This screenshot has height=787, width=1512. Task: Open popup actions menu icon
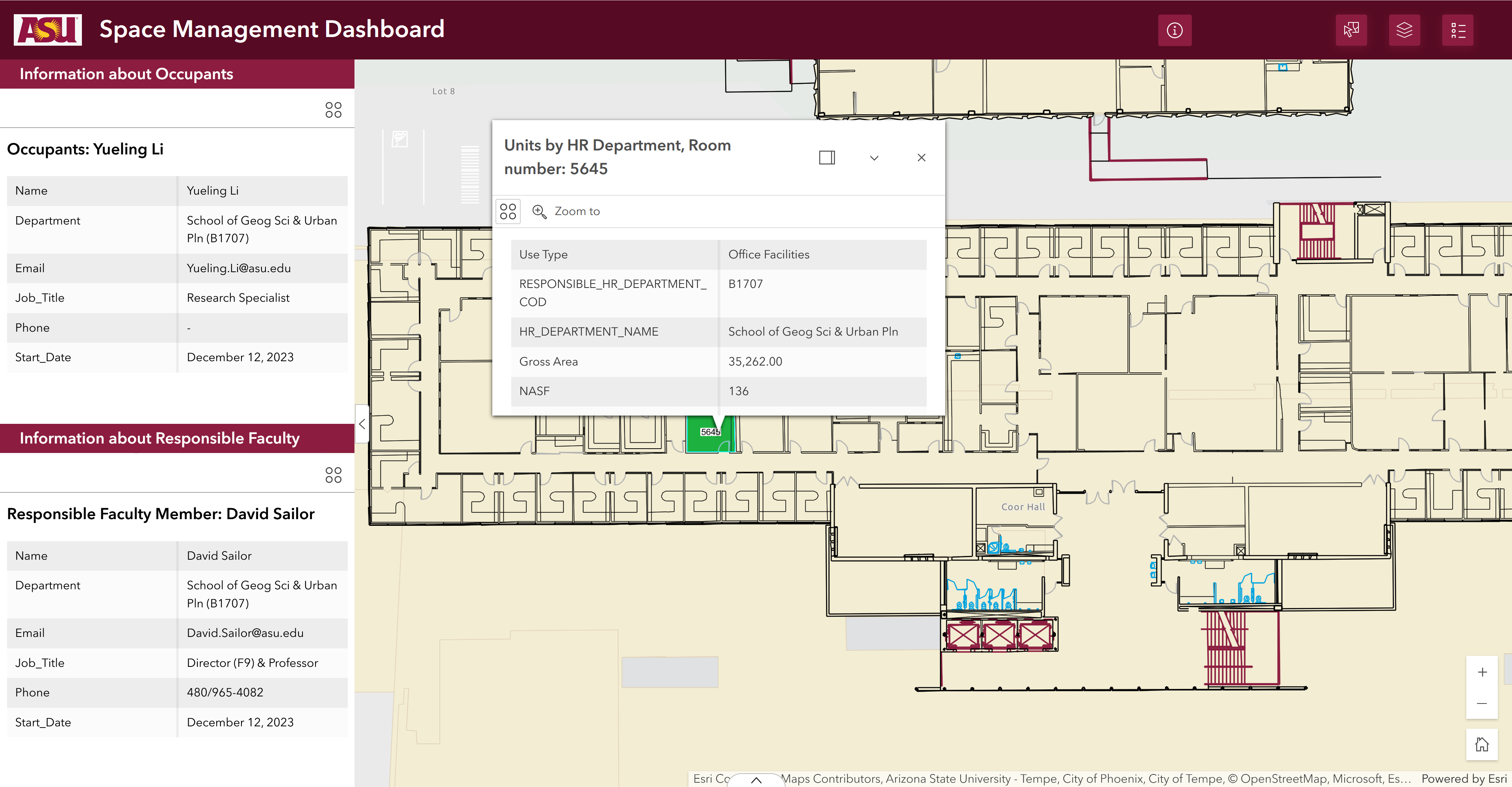tap(508, 211)
